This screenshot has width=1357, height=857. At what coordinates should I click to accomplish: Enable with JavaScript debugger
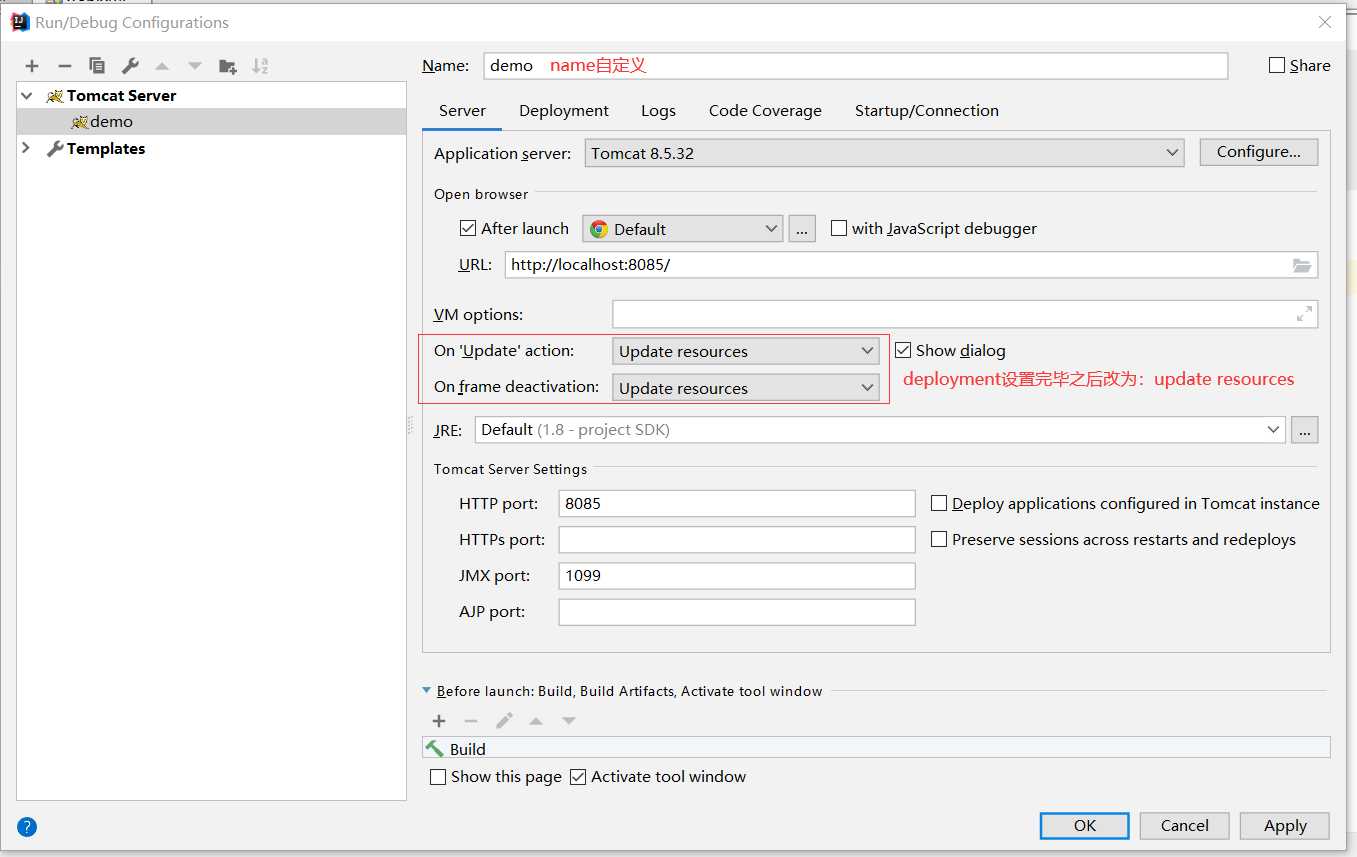pos(839,228)
